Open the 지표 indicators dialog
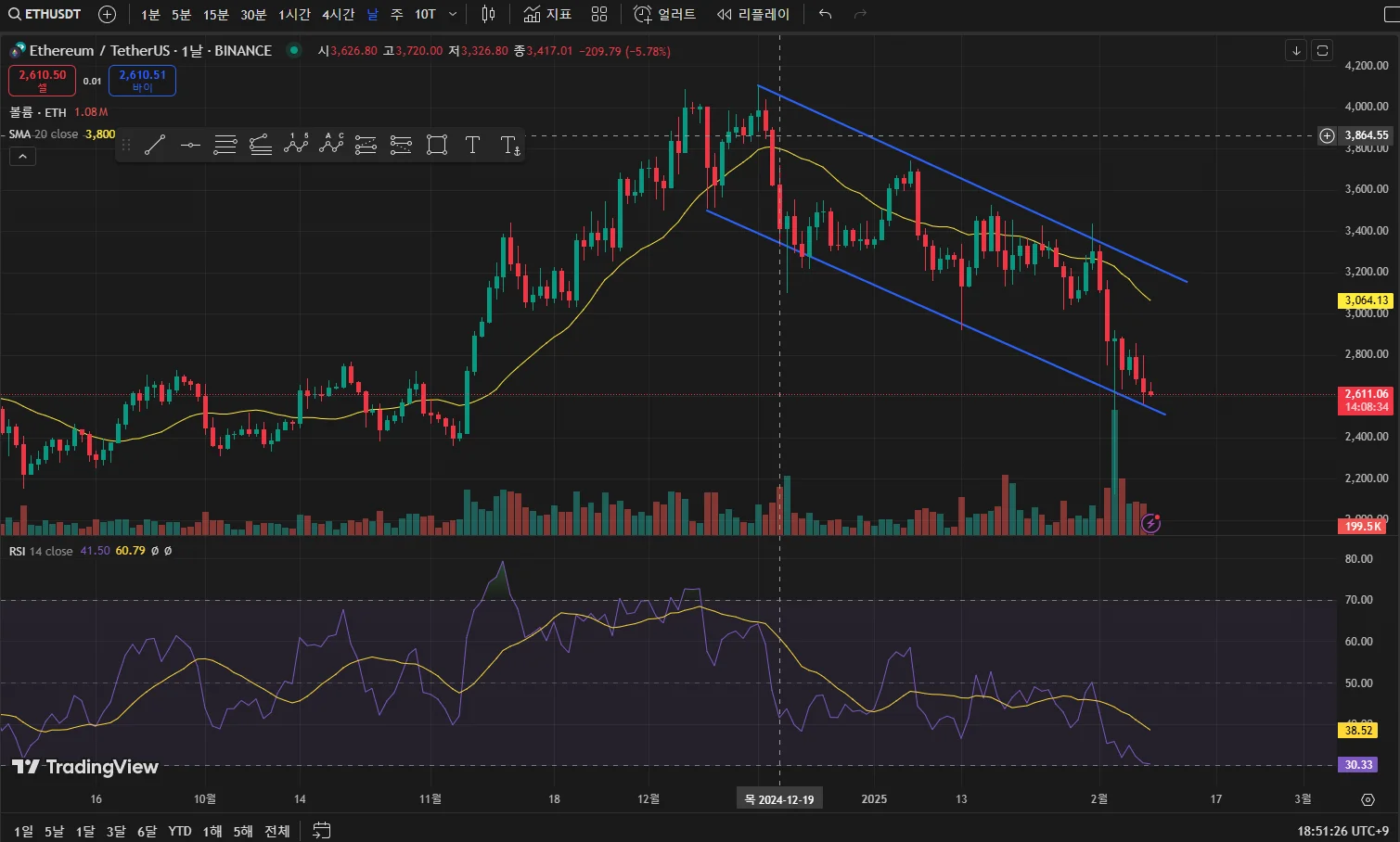1400x842 pixels. (547, 14)
